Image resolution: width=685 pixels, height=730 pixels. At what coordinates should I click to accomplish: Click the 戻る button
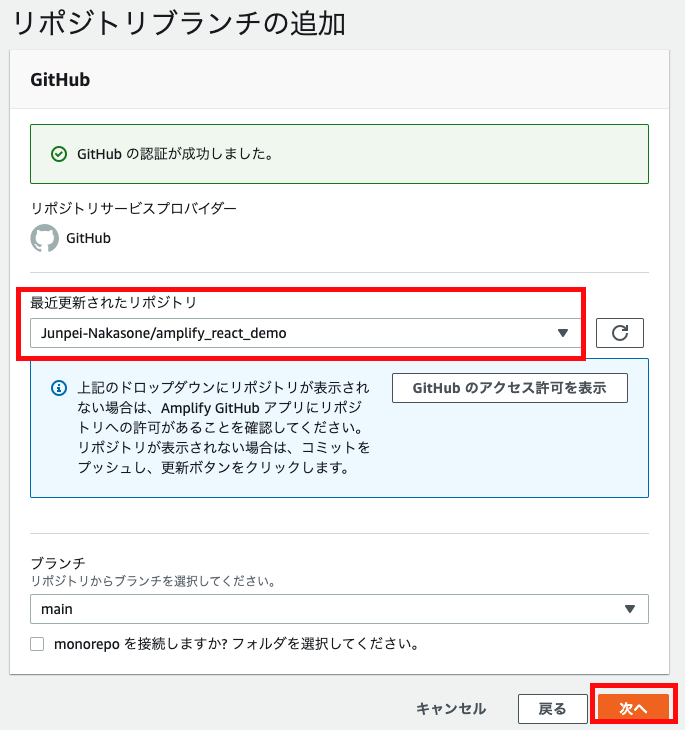click(552, 709)
